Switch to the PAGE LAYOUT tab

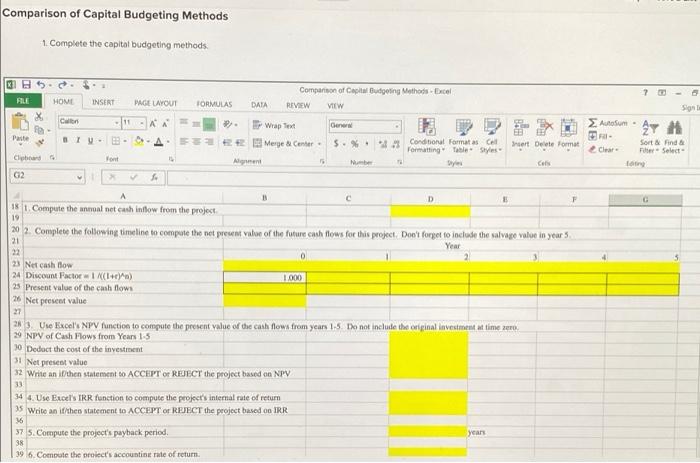click(x=156, y=103)
